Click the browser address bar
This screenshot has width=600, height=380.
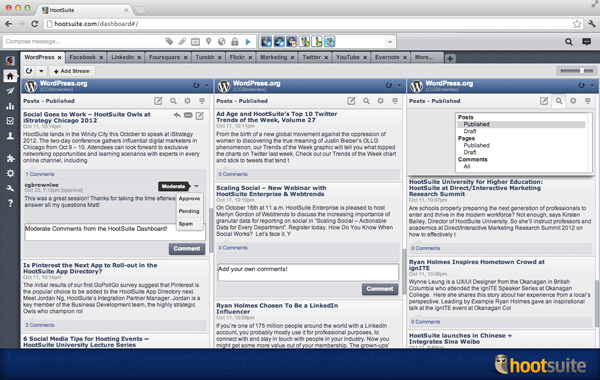[x=313, y=24]
